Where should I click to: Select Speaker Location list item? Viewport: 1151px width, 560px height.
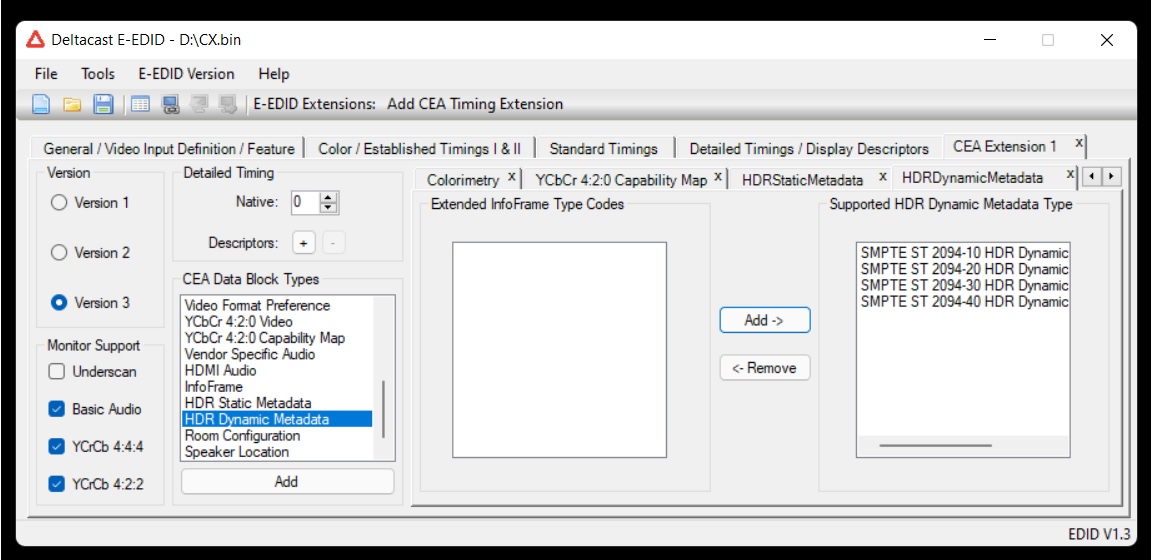click(x=277, y=452)
